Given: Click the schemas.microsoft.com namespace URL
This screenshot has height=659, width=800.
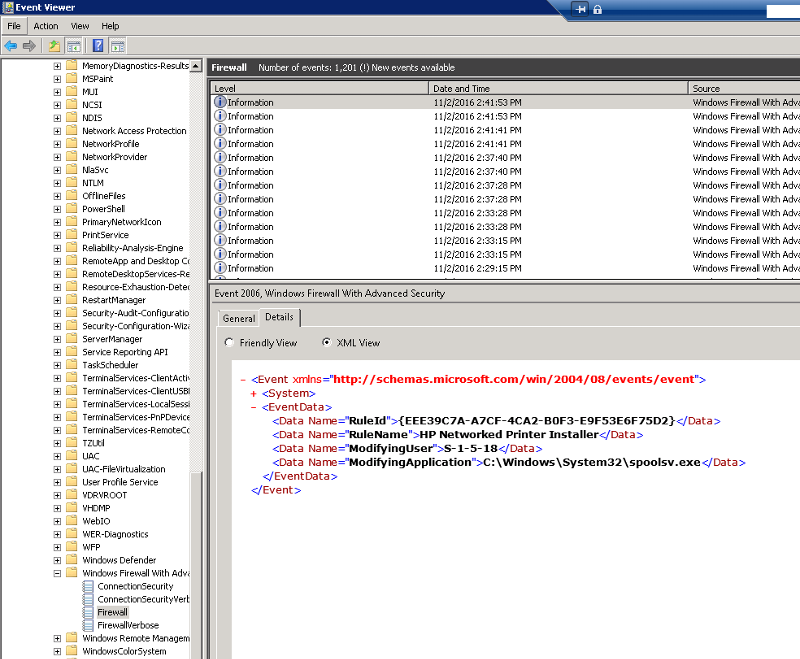Looking at the screenshot, I should (x=514, y=379).
